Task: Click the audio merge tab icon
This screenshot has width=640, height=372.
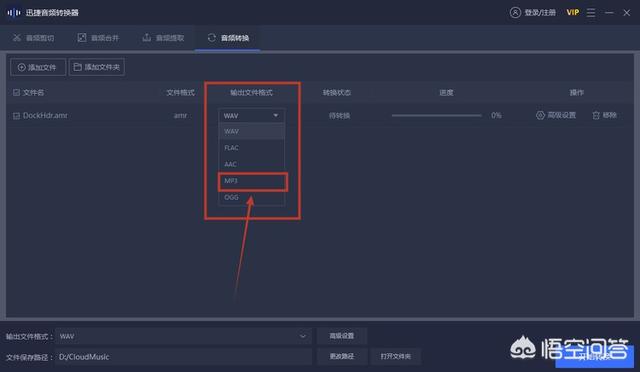Action: [82, 38]
